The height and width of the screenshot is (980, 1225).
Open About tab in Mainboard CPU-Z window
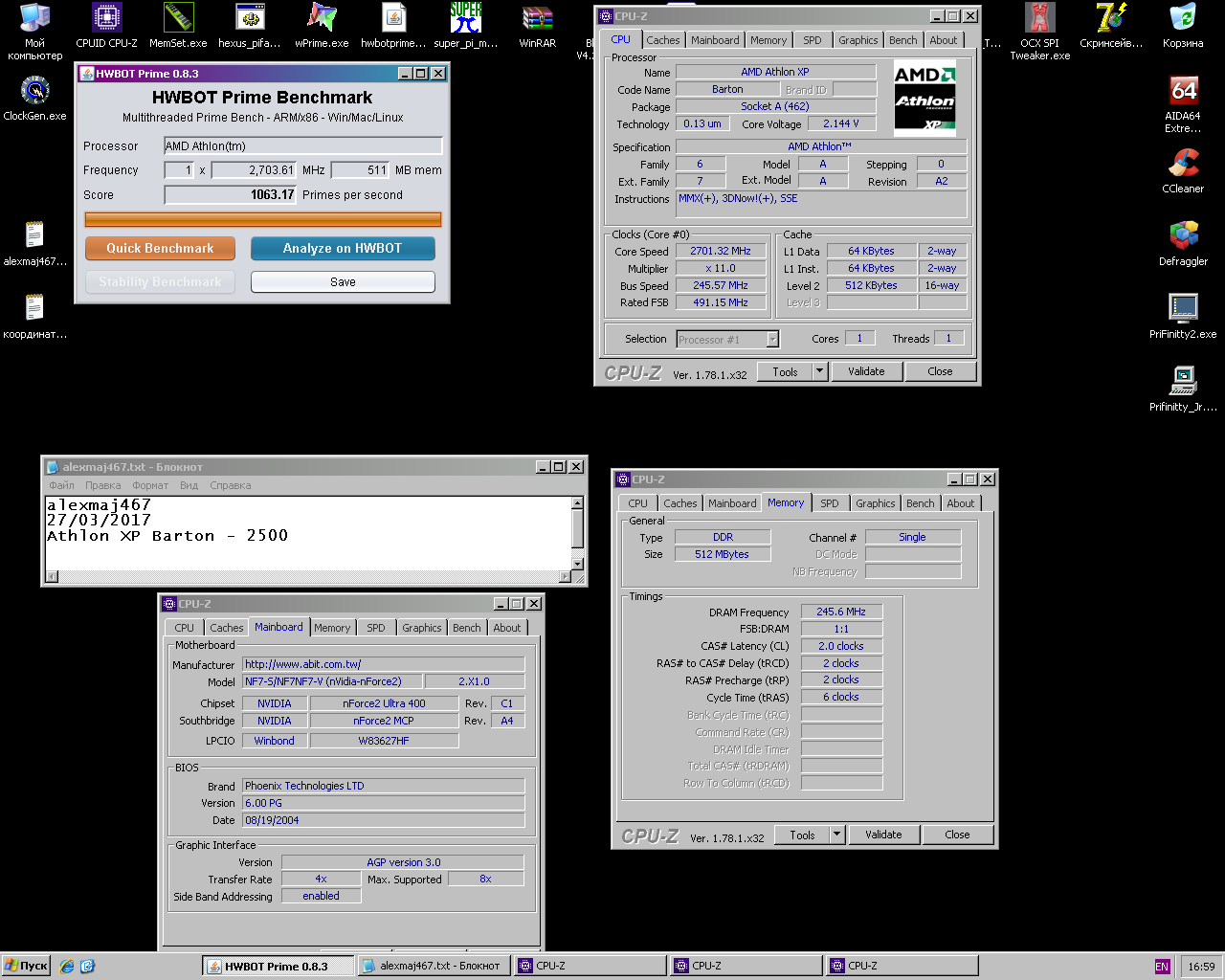(507, 628)
